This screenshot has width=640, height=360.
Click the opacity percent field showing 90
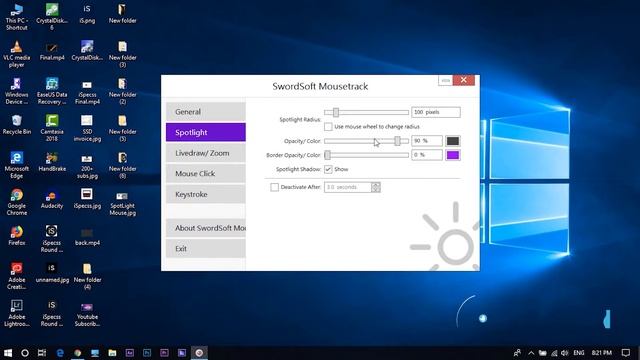coord(427,141)
